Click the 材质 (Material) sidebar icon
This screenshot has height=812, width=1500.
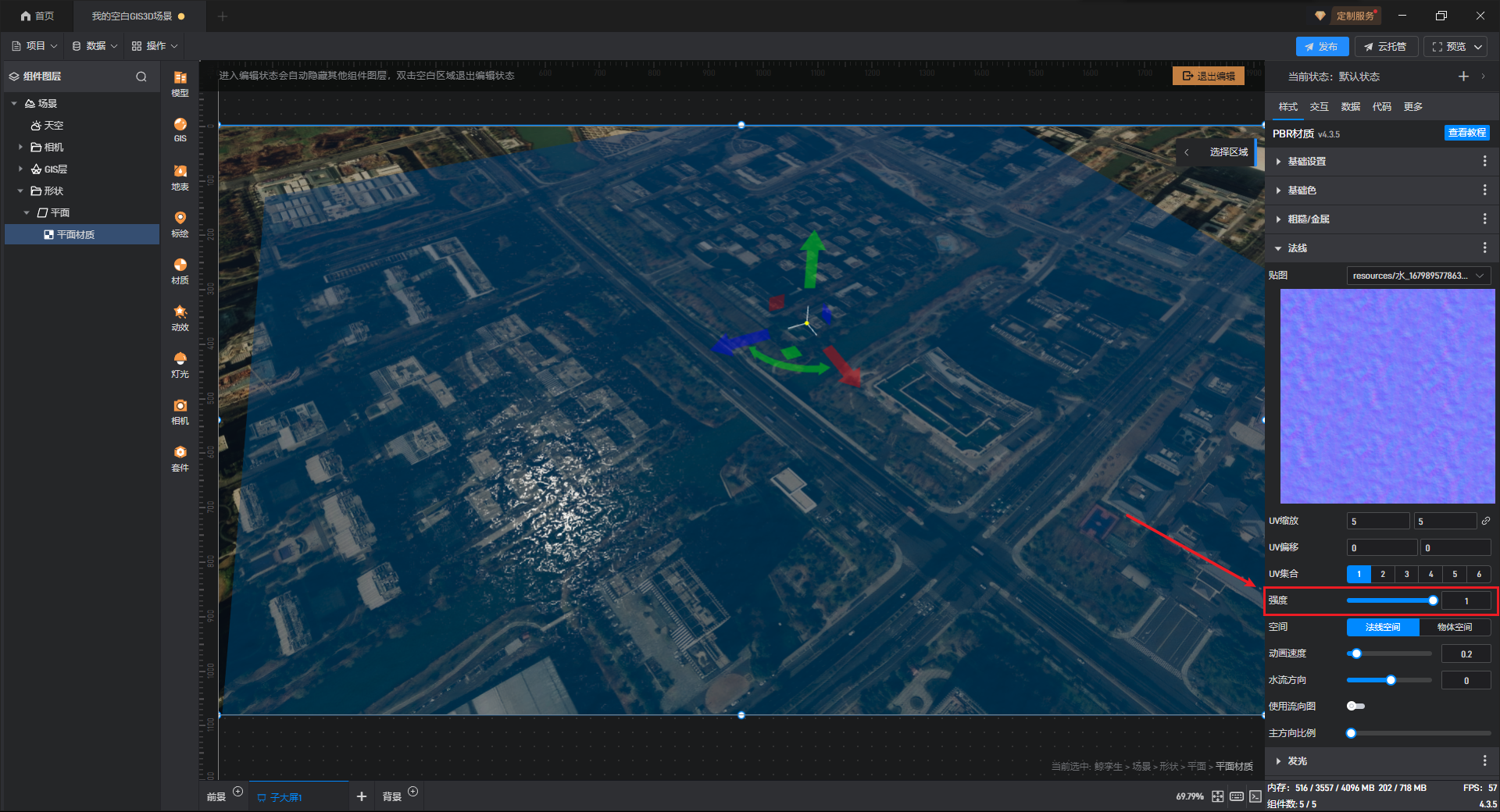[x=180, y=270]
